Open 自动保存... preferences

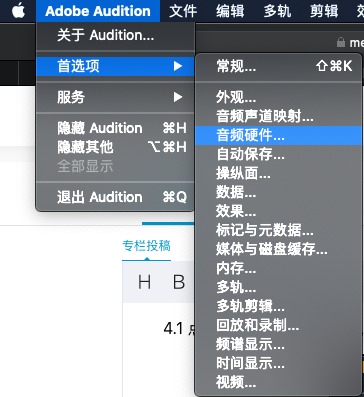pos(278,154)
